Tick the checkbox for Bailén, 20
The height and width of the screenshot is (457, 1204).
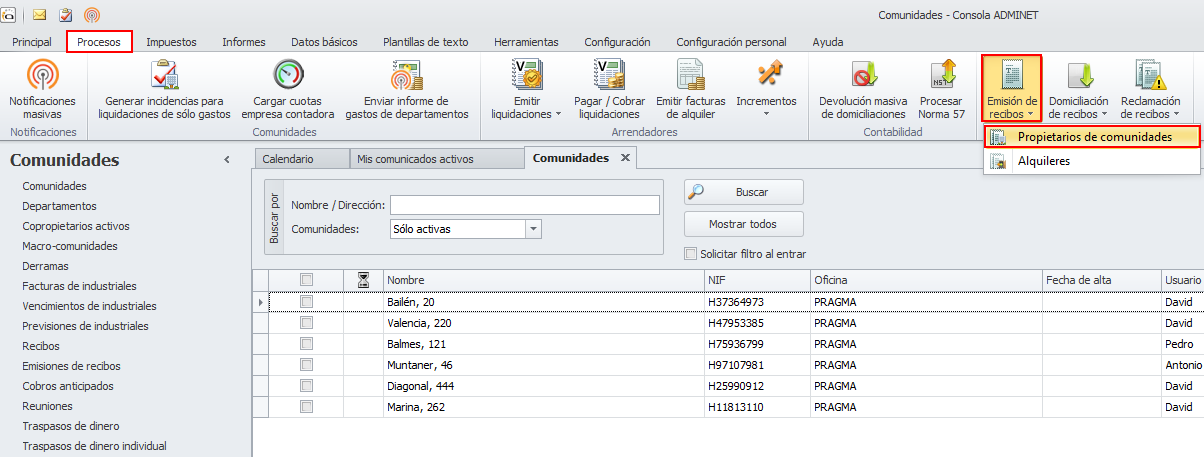point(307,301)
